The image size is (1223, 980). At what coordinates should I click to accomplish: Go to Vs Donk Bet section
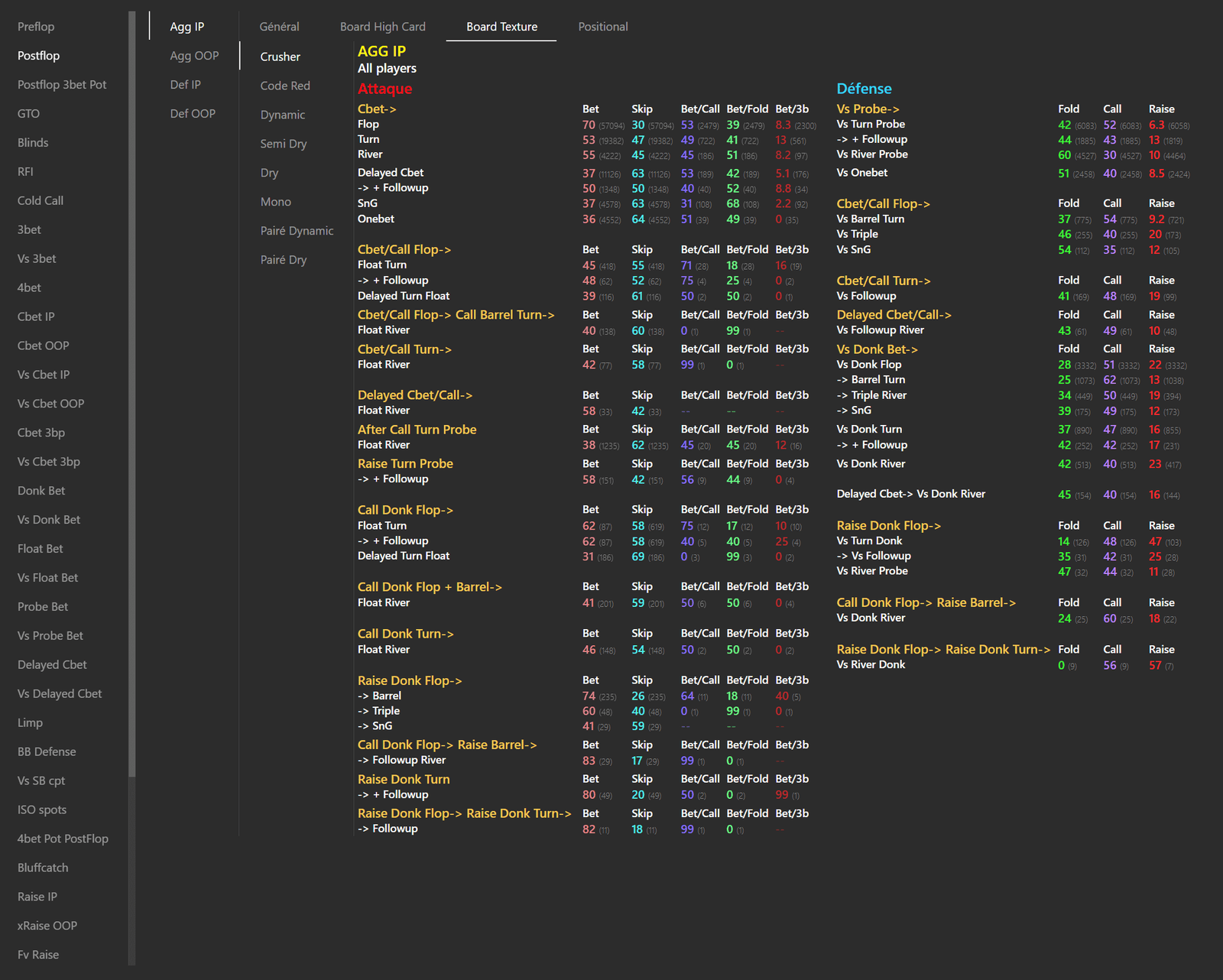coord(49,520)
